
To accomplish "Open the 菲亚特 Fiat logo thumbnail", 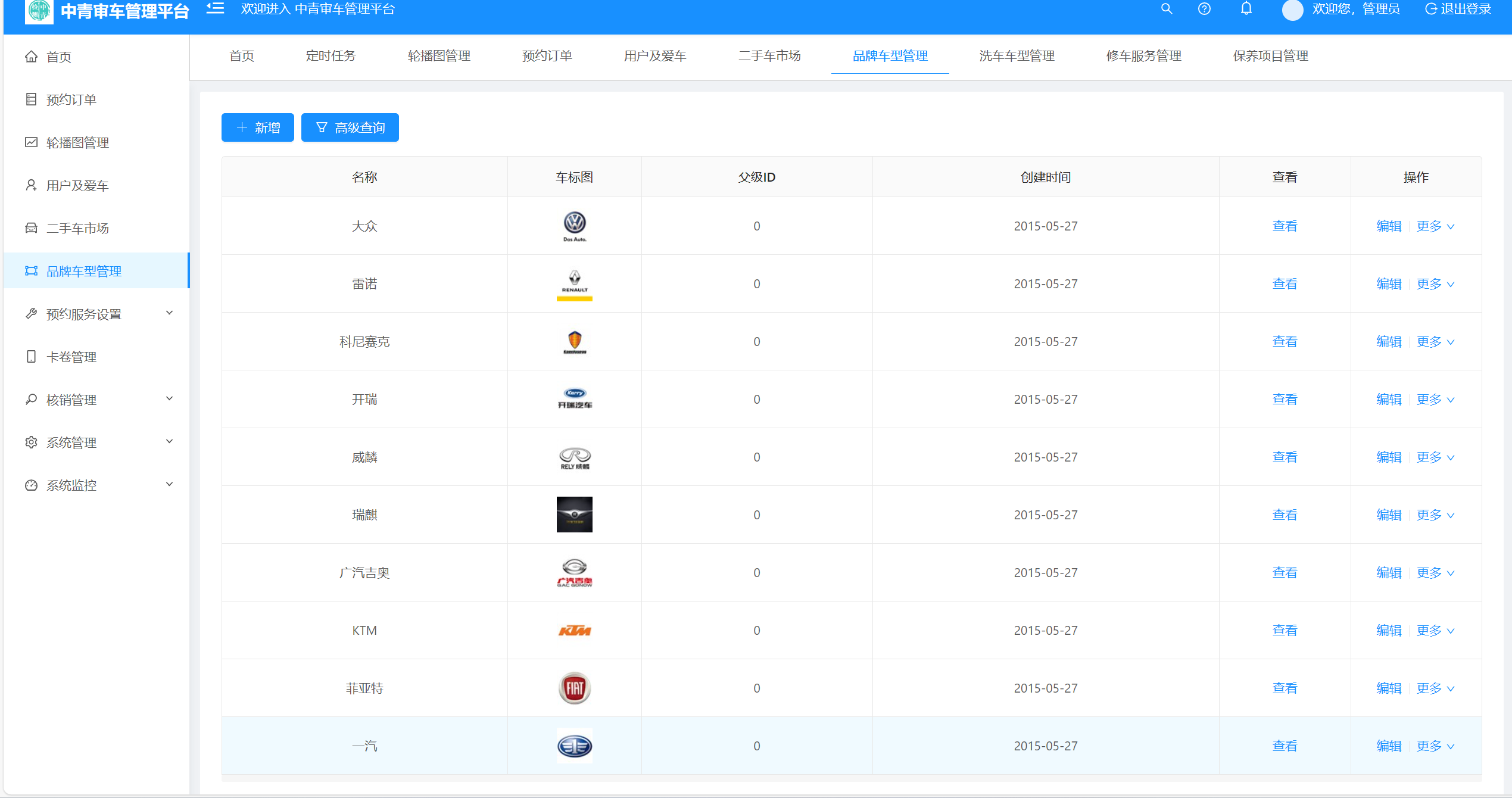I will (575, 688).
